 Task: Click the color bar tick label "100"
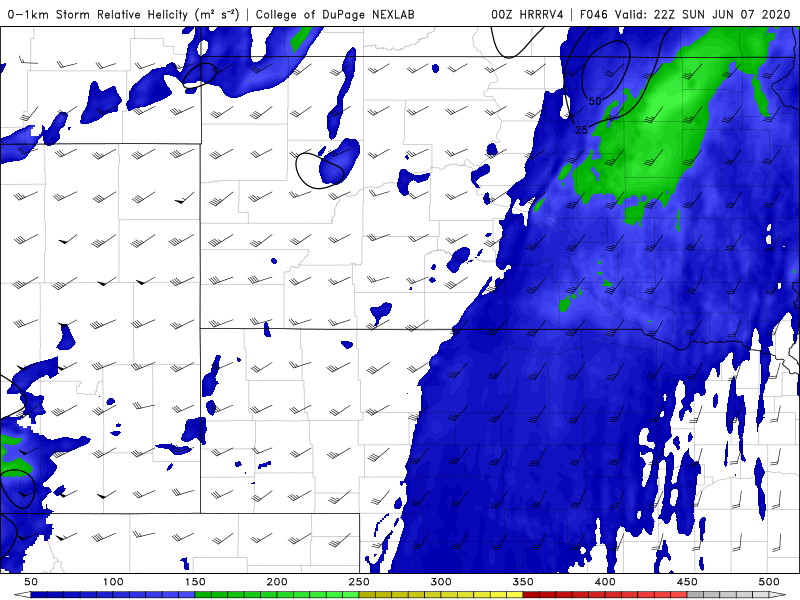point(113,582)
